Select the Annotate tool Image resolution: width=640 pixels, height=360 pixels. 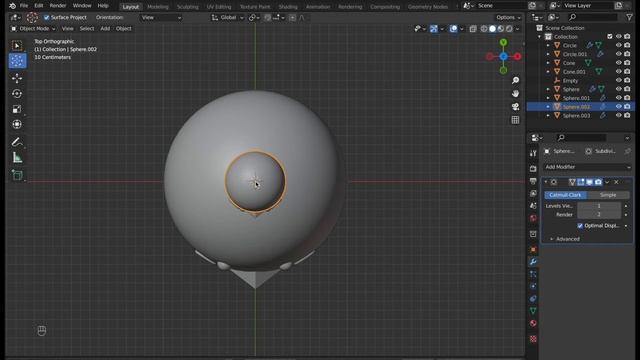(x=17, y=142)
